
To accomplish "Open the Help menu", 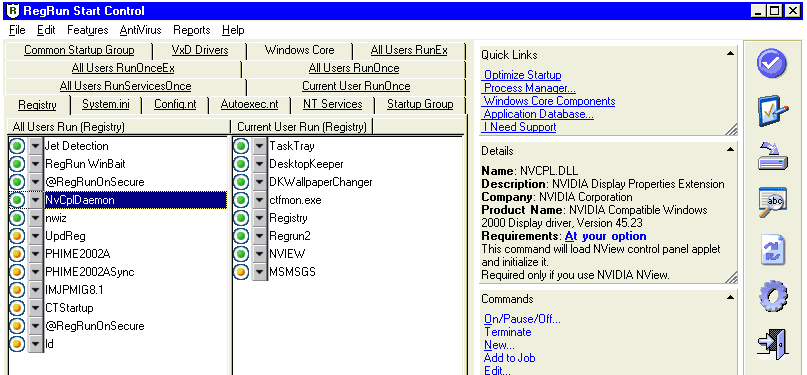I will click(233, 30).
